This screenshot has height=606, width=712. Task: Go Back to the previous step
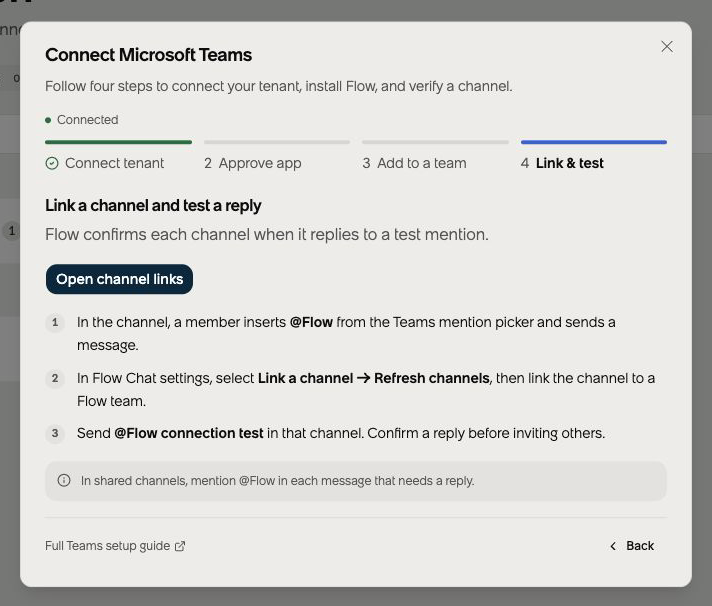[x=632, y=546]
